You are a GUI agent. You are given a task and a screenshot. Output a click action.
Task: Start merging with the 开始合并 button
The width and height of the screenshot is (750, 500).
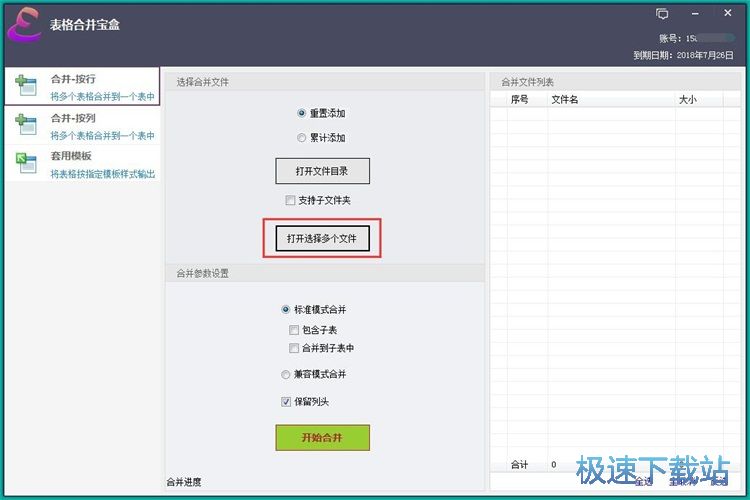coord(322,437)
